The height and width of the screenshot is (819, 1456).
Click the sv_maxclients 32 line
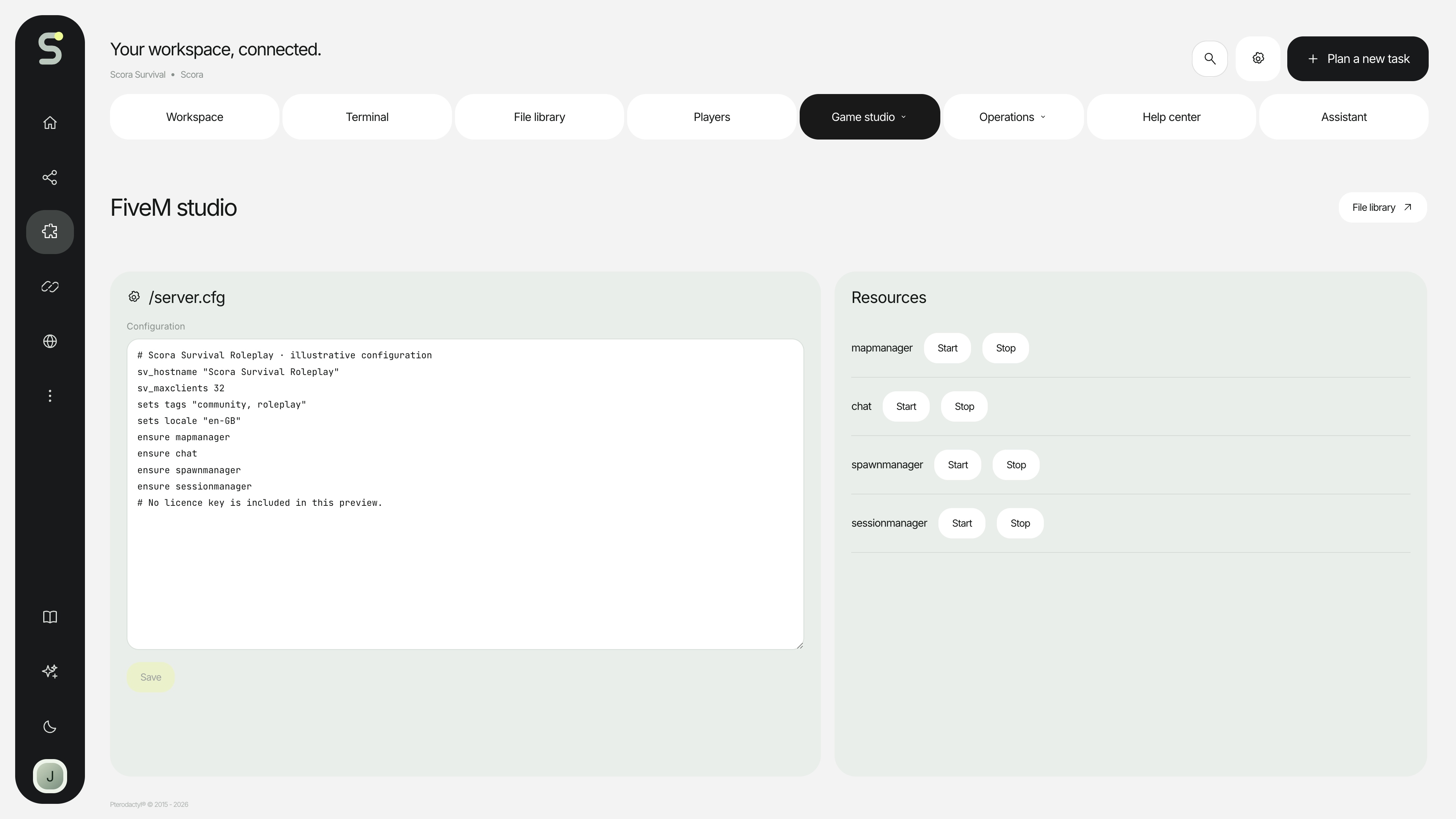(x=181, y=388)
